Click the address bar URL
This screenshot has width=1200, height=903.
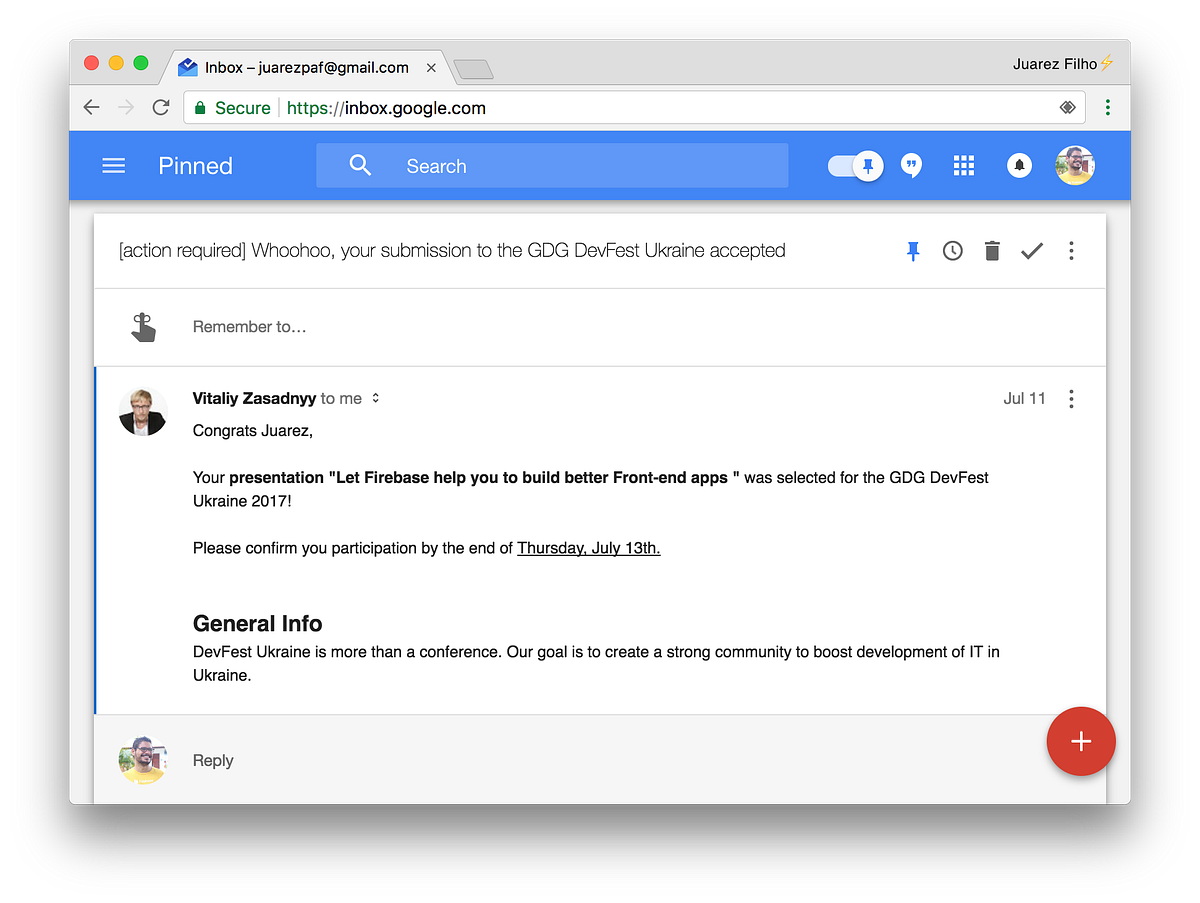tap(386, 108)
